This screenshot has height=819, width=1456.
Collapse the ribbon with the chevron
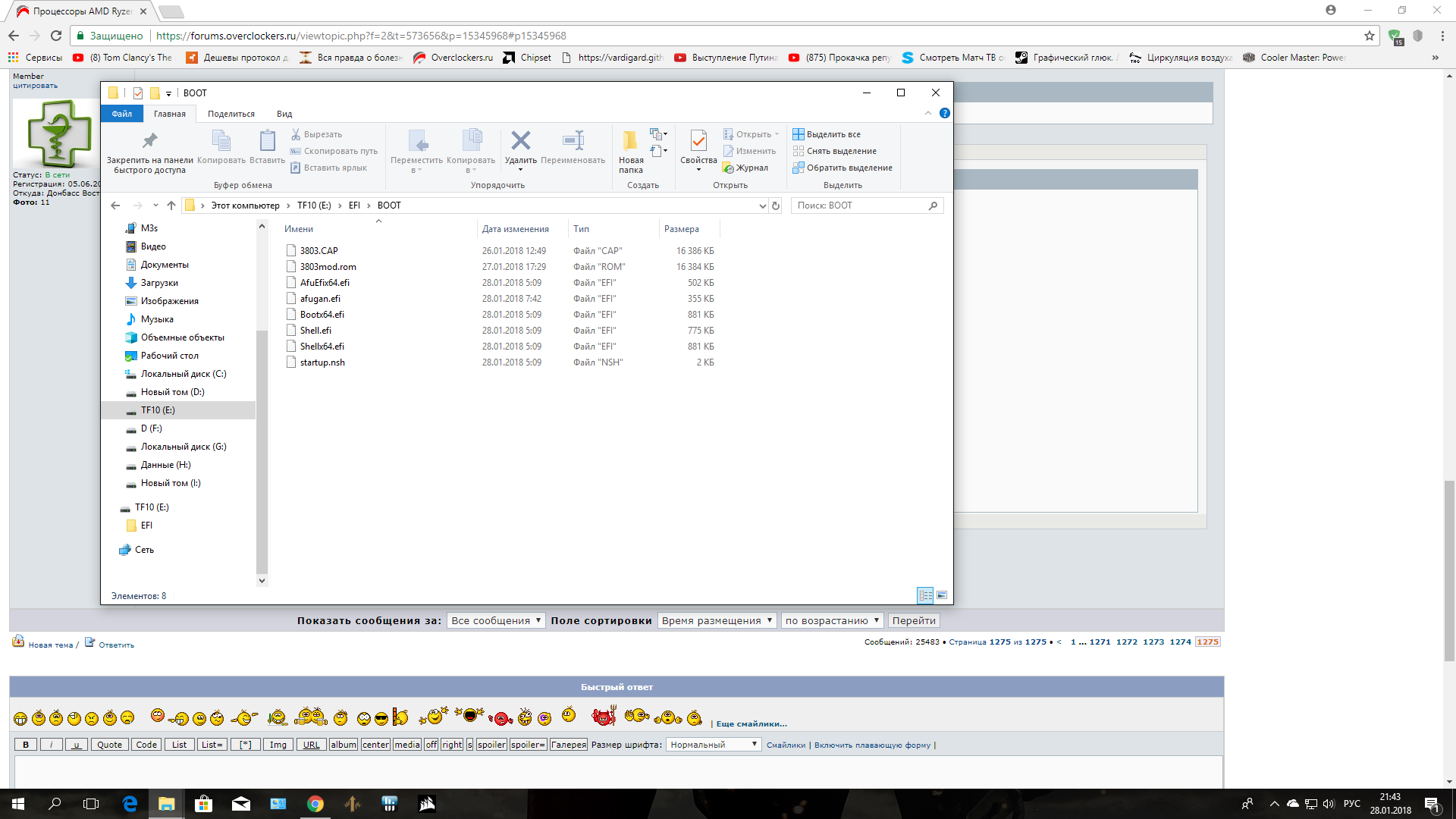coord(927,113)
